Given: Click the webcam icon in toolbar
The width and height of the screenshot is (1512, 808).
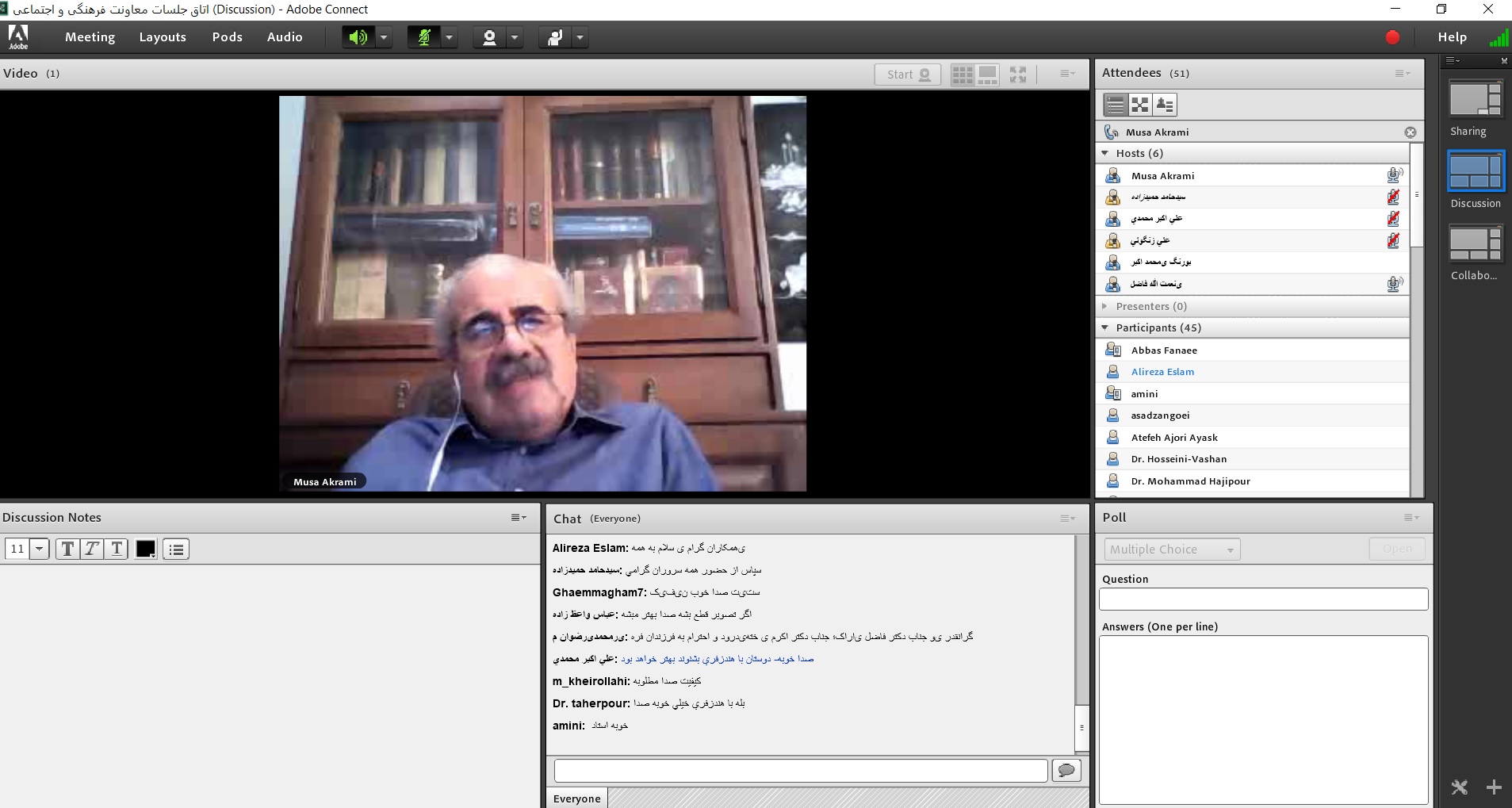Looking at the screenshot, I should point(489,37).
